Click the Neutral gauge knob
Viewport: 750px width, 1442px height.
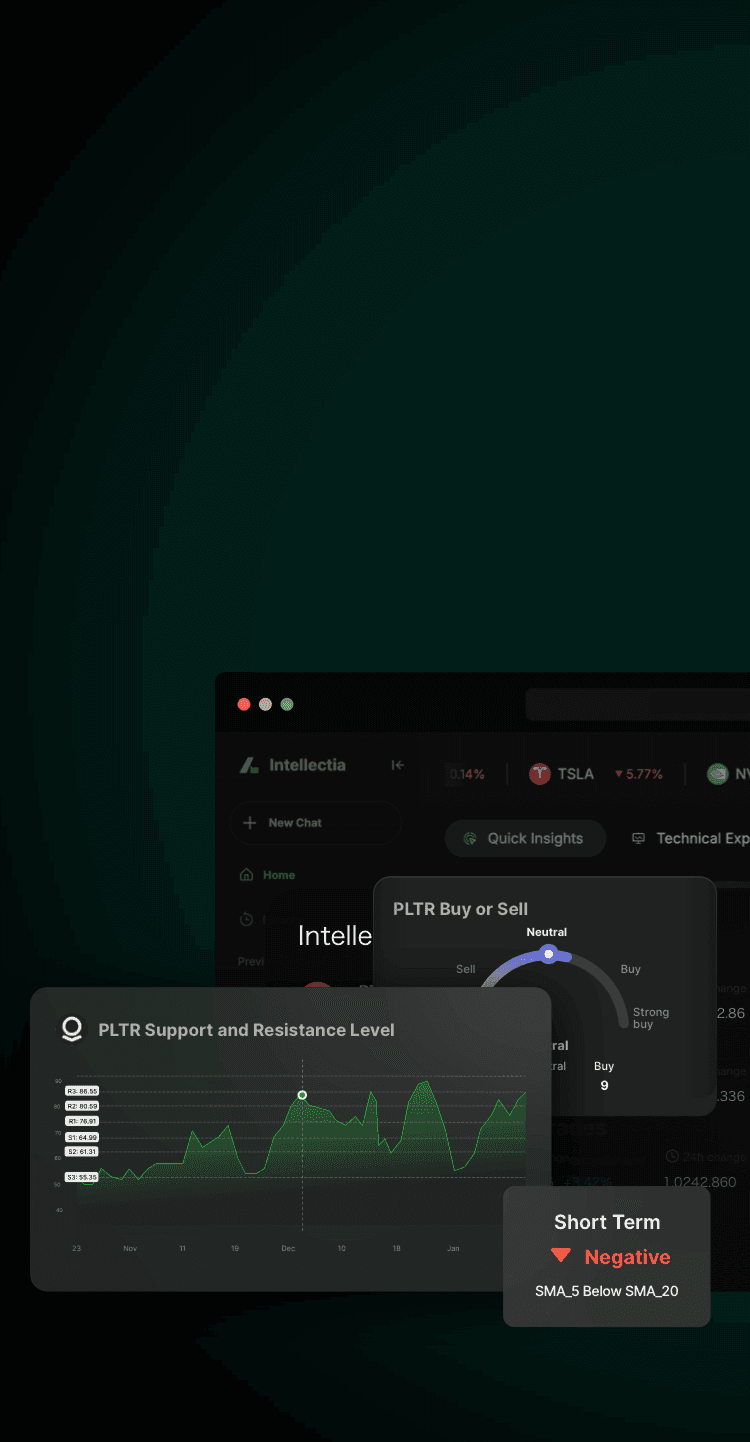(548, 954)
